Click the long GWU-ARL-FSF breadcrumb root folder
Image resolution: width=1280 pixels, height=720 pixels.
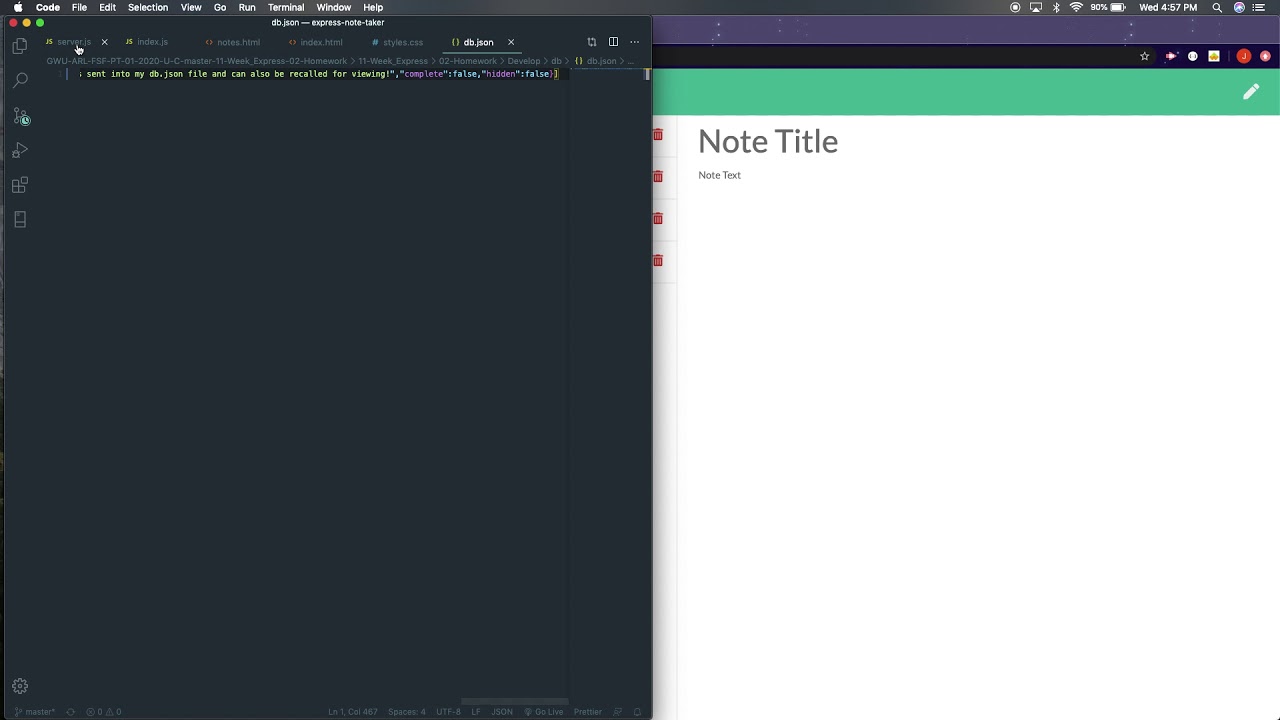pos(196,61)
